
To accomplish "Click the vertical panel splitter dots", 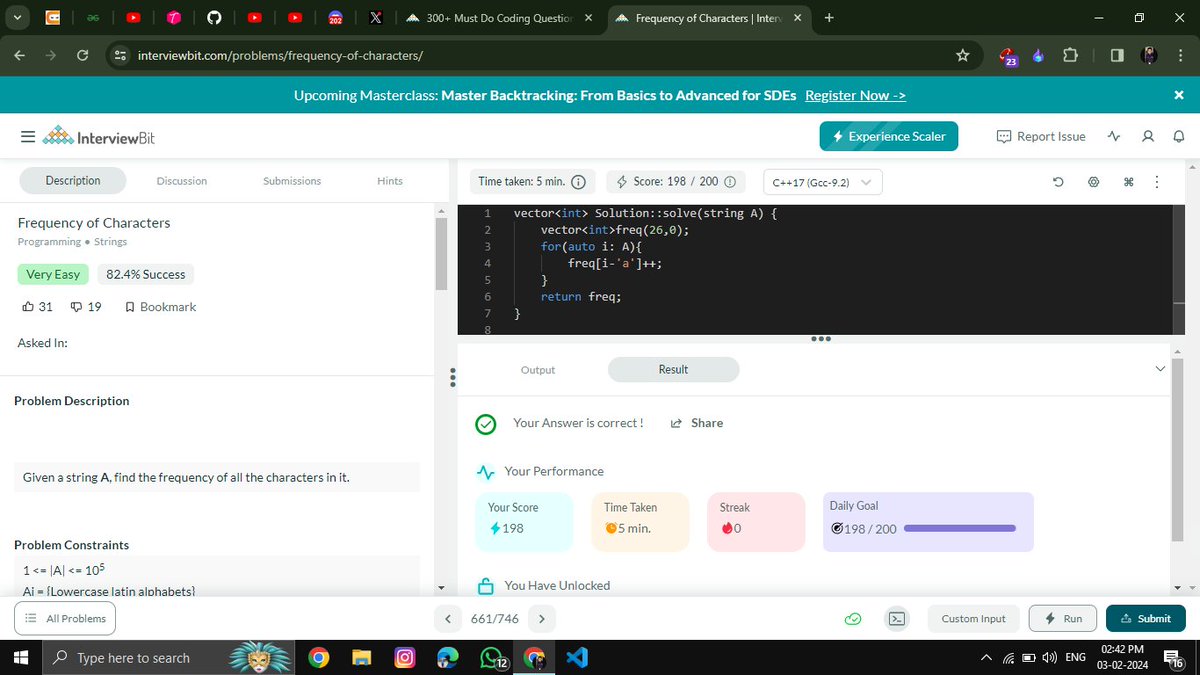I will pos(453,378).
